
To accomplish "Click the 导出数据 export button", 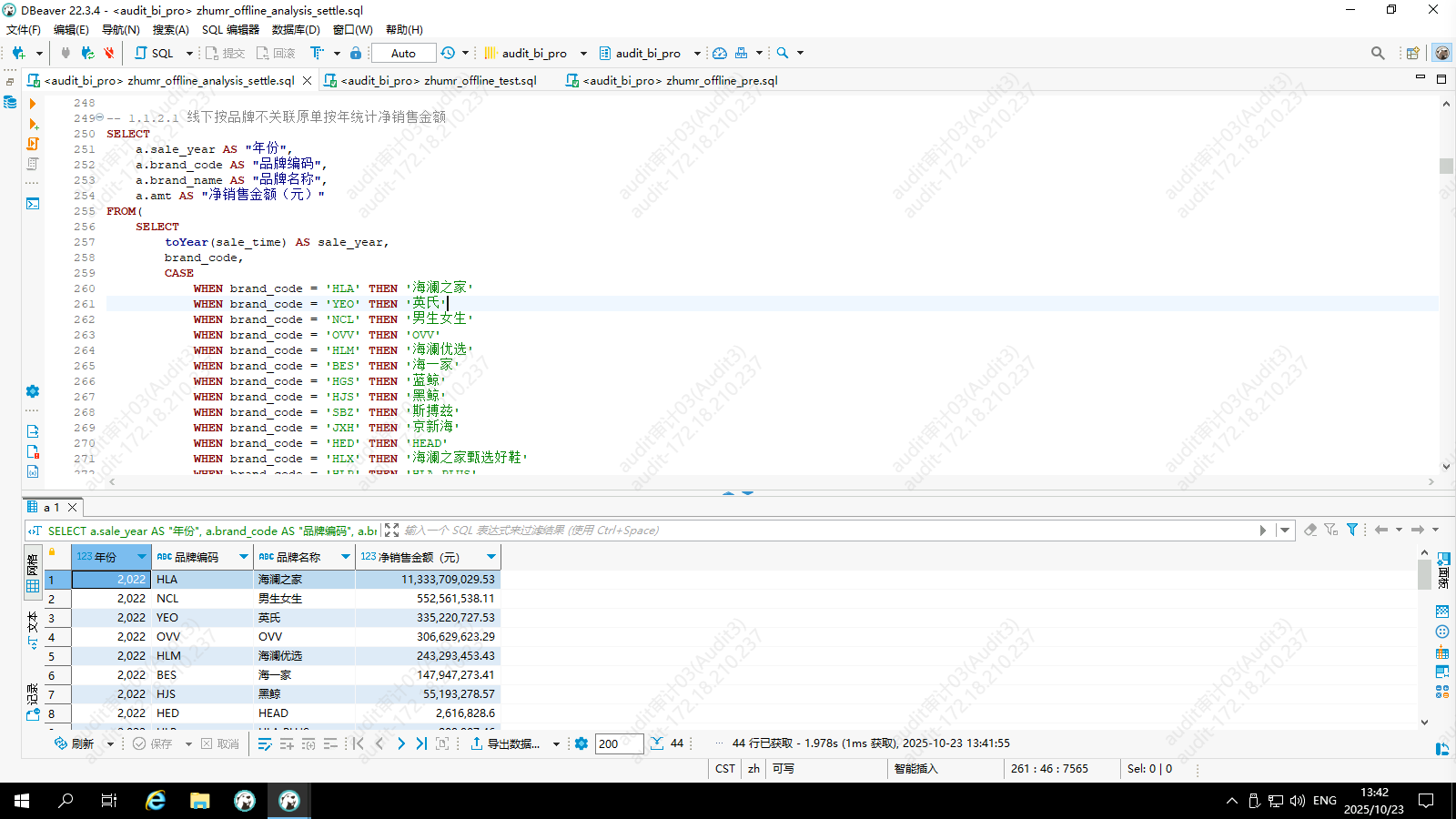I will coord(506,743).
